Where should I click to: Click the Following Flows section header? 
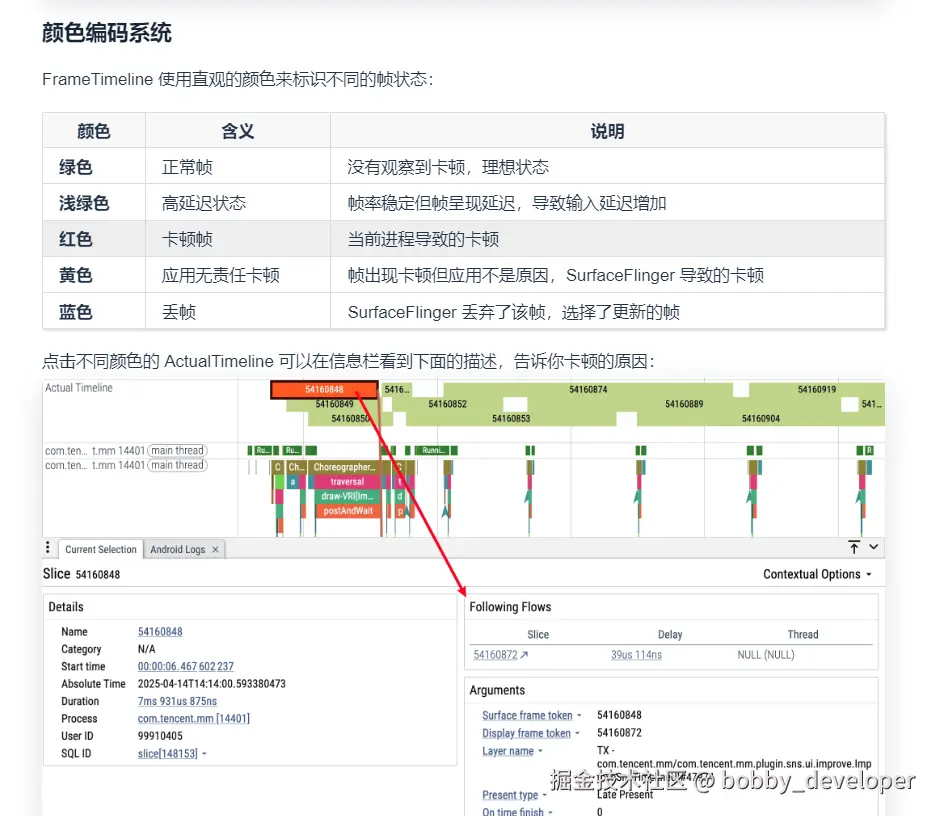click(510, 607)
